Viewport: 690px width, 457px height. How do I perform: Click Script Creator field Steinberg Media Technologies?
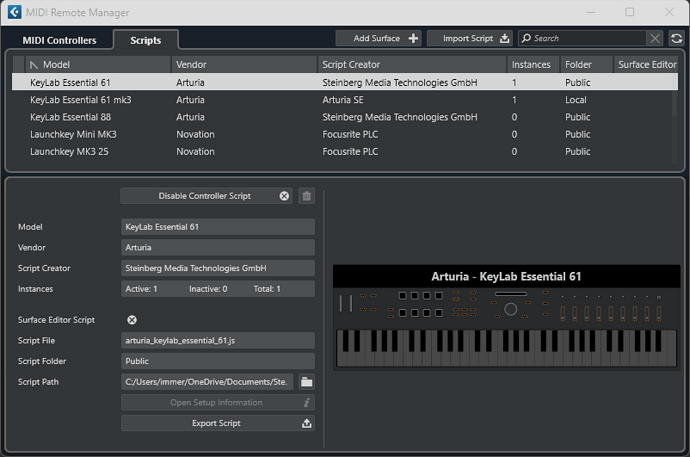[218, 268]
